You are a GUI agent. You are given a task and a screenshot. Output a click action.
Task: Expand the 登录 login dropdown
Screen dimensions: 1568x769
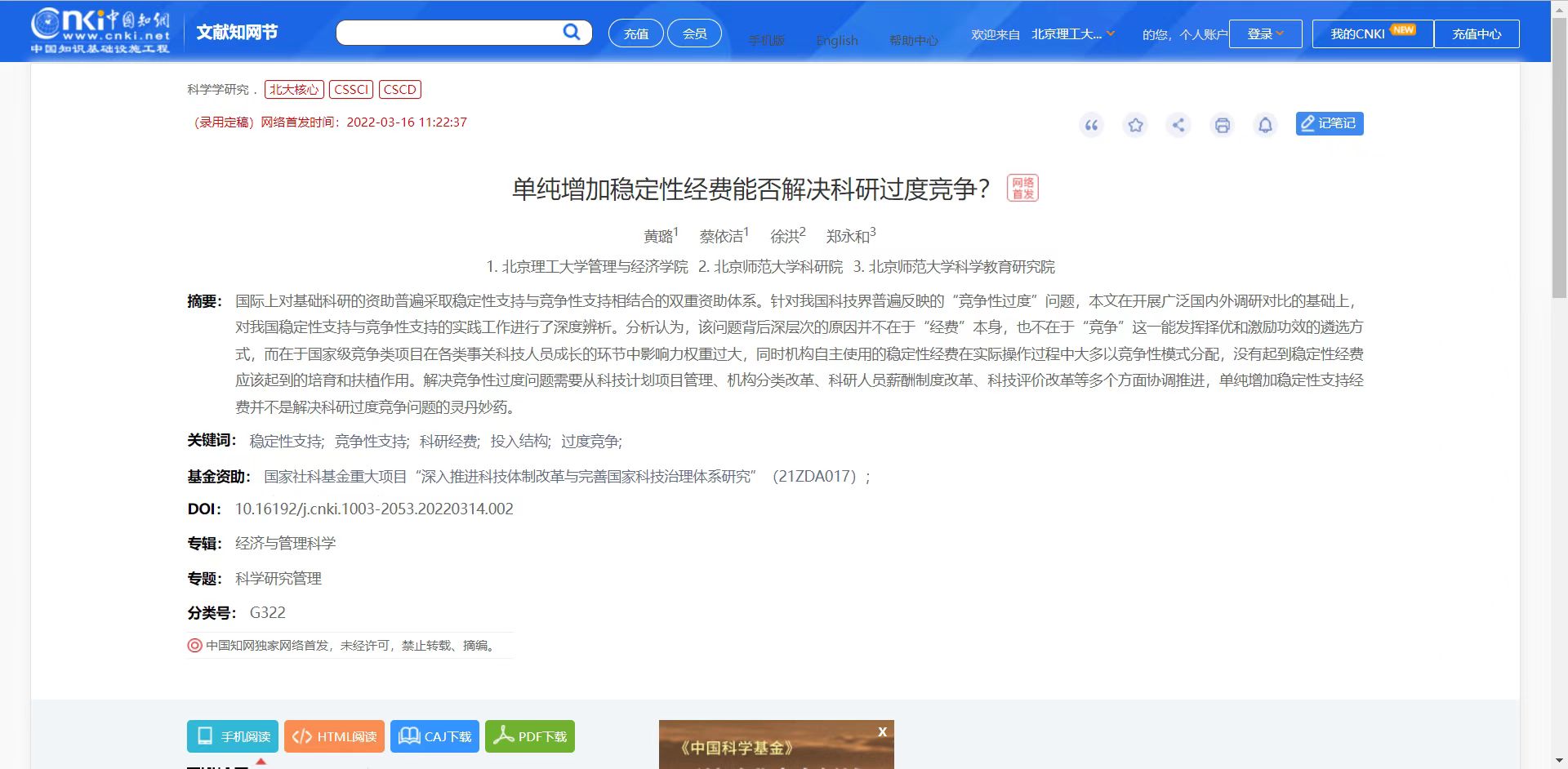click(1265, 33)
